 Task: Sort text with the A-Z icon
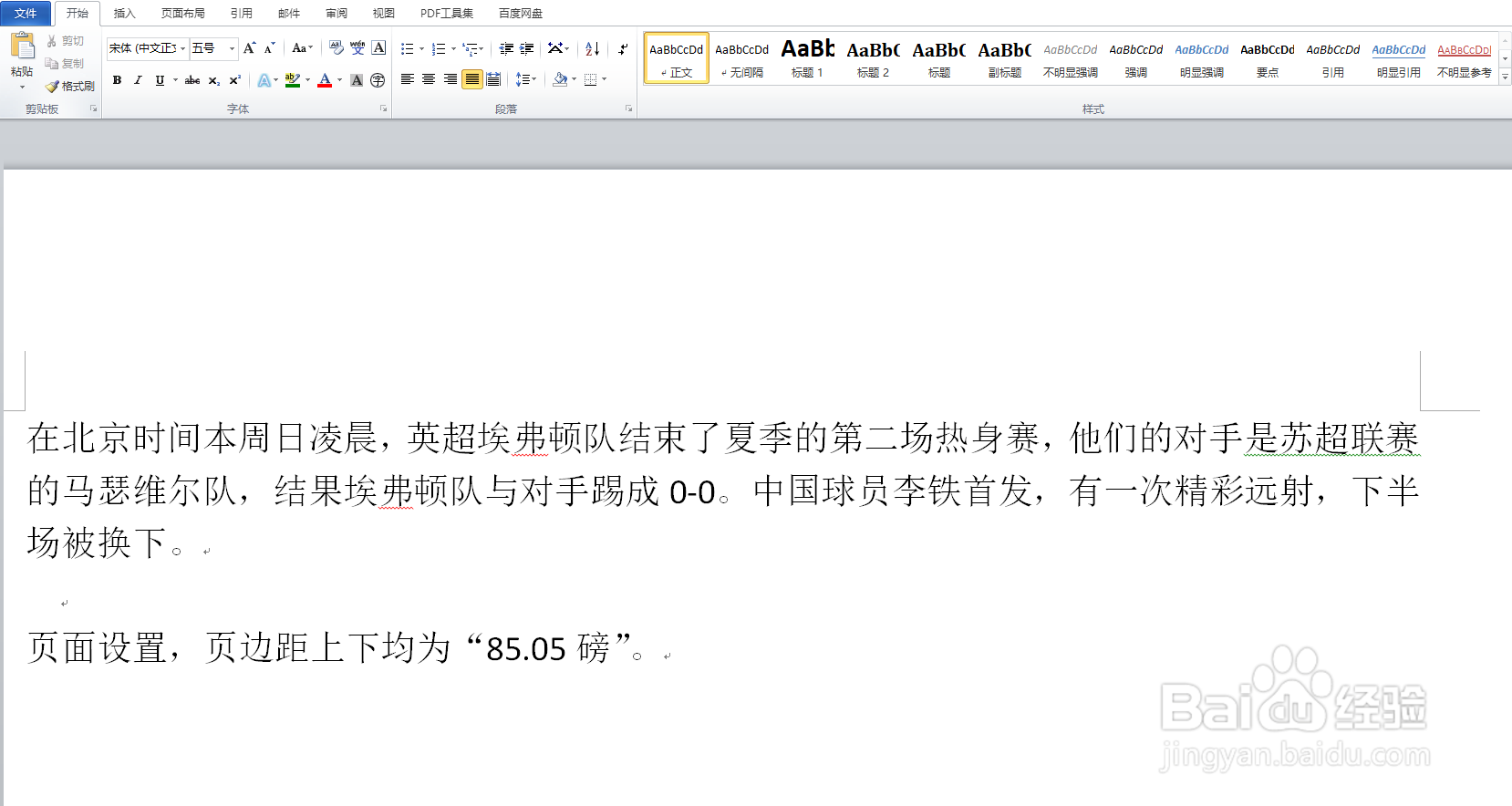[x=593, y=48]
